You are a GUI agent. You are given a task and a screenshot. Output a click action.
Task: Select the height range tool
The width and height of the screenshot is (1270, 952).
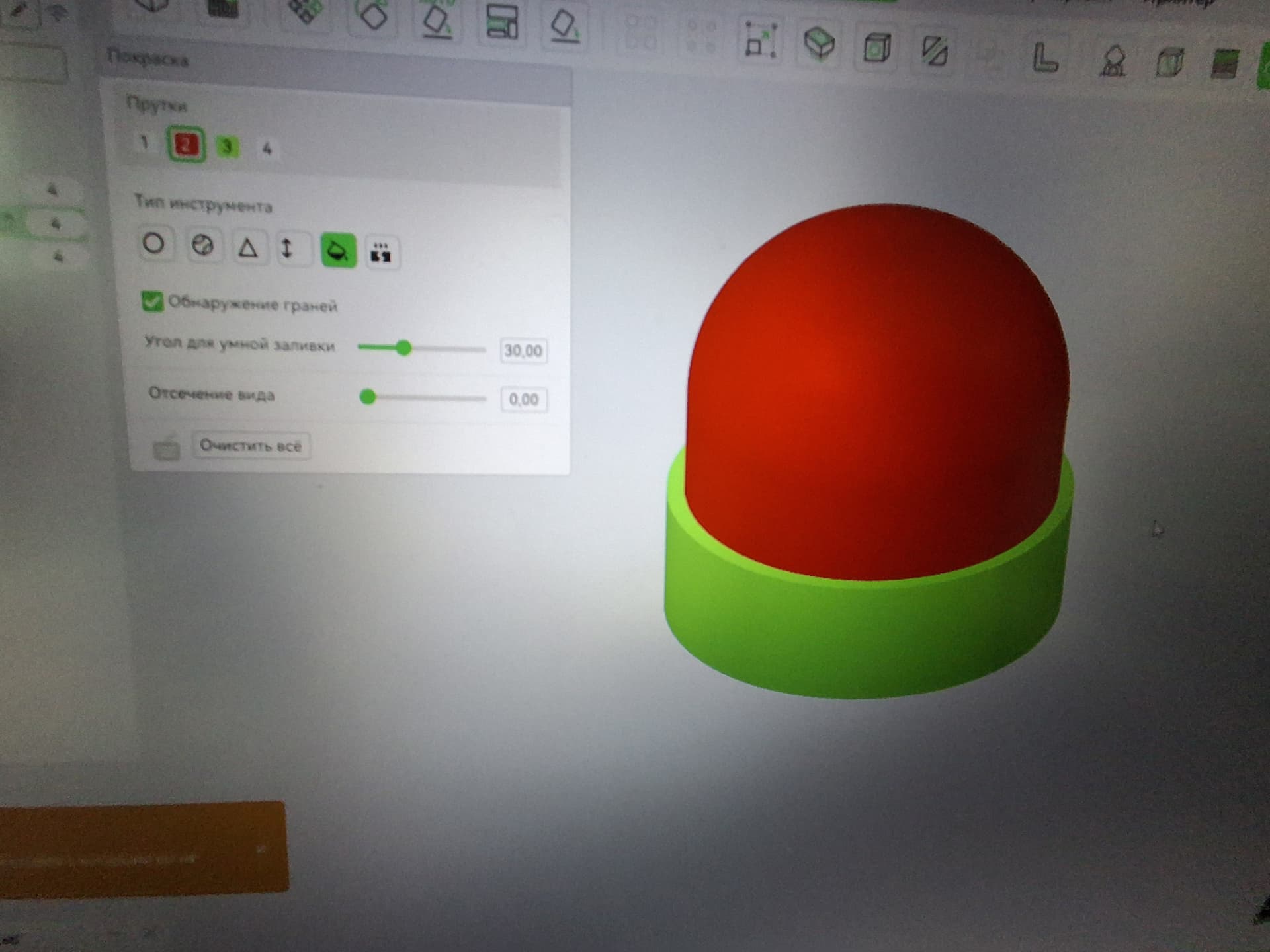286,249
